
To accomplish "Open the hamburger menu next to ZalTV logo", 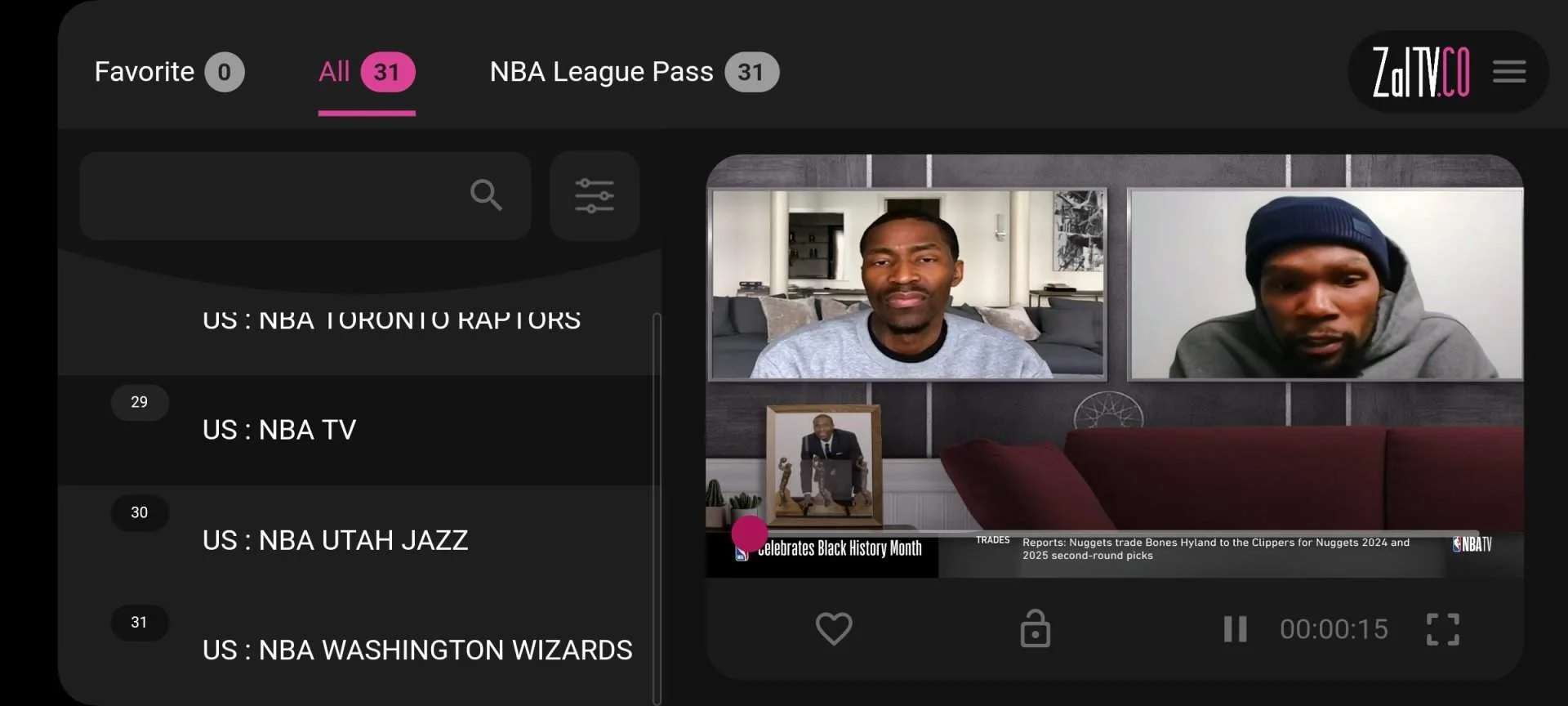I will tap(1509, 72).
